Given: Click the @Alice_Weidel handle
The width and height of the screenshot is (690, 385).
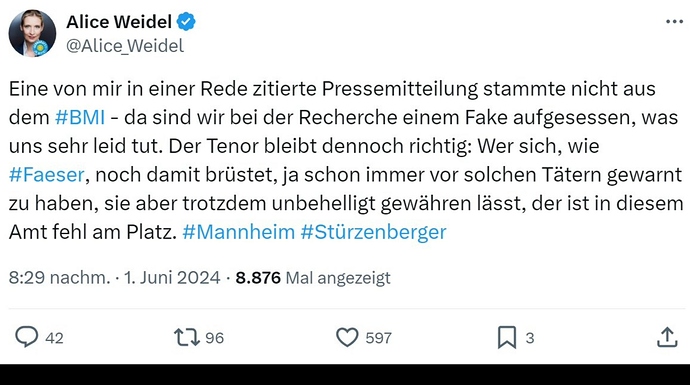Looking at the screenshot, I should pos(125,46).
